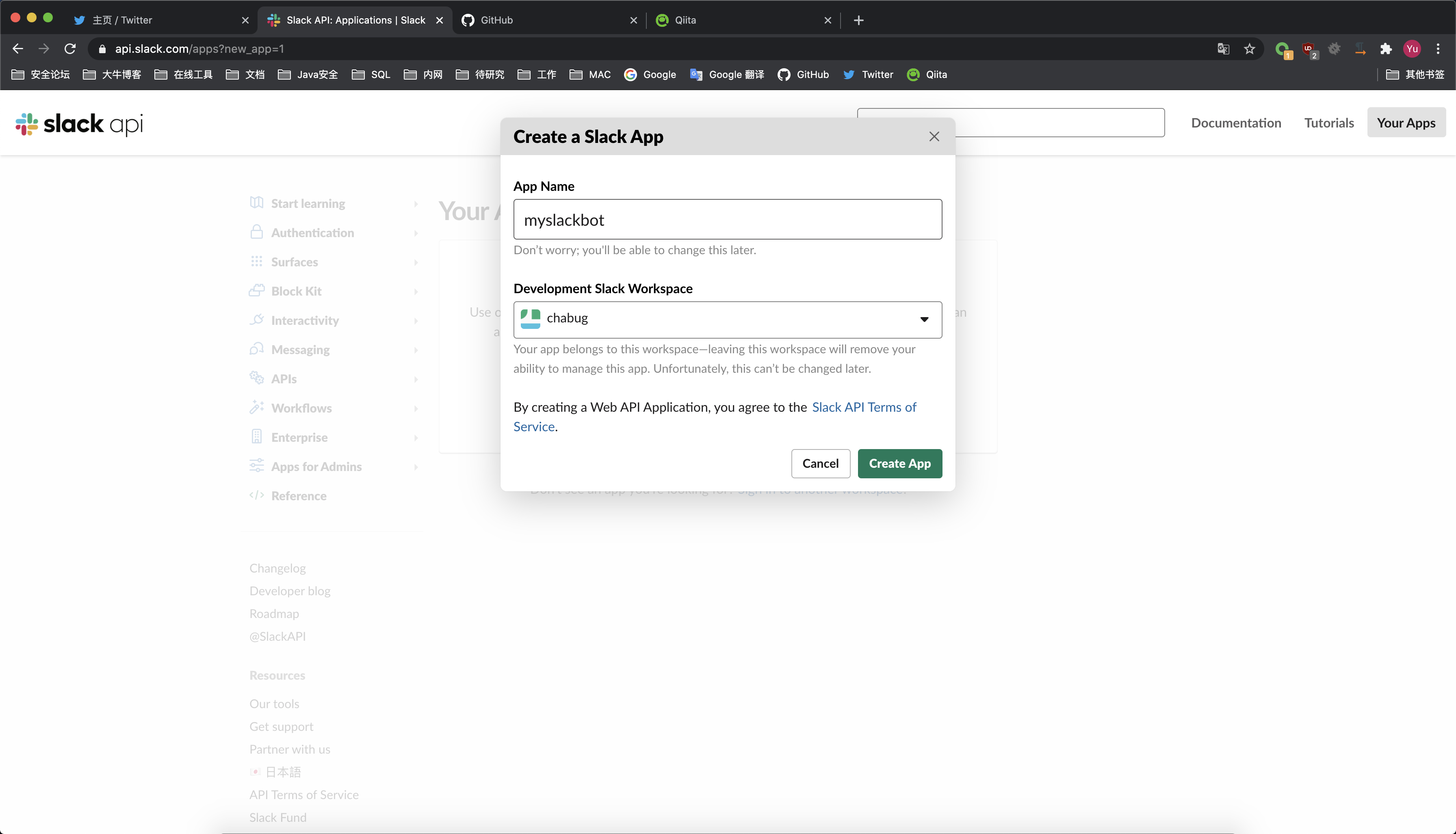Click the uBlock extension icon
1456x834 pixels.
click(1309, 50)
